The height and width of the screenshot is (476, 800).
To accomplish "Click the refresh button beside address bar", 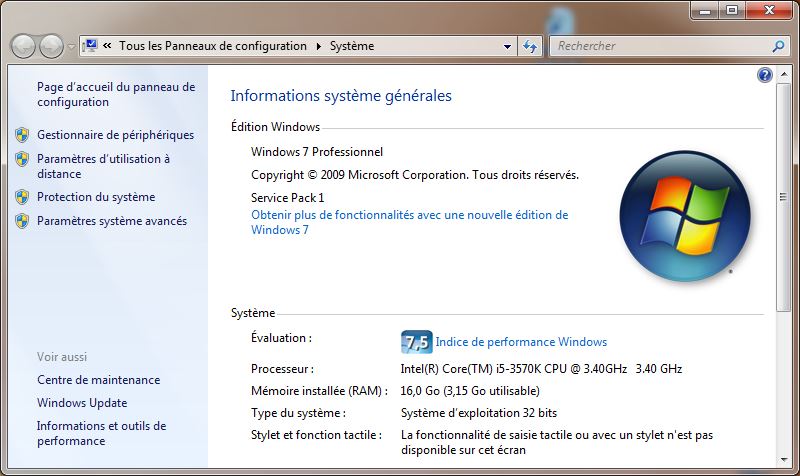I will click(530, 46).
